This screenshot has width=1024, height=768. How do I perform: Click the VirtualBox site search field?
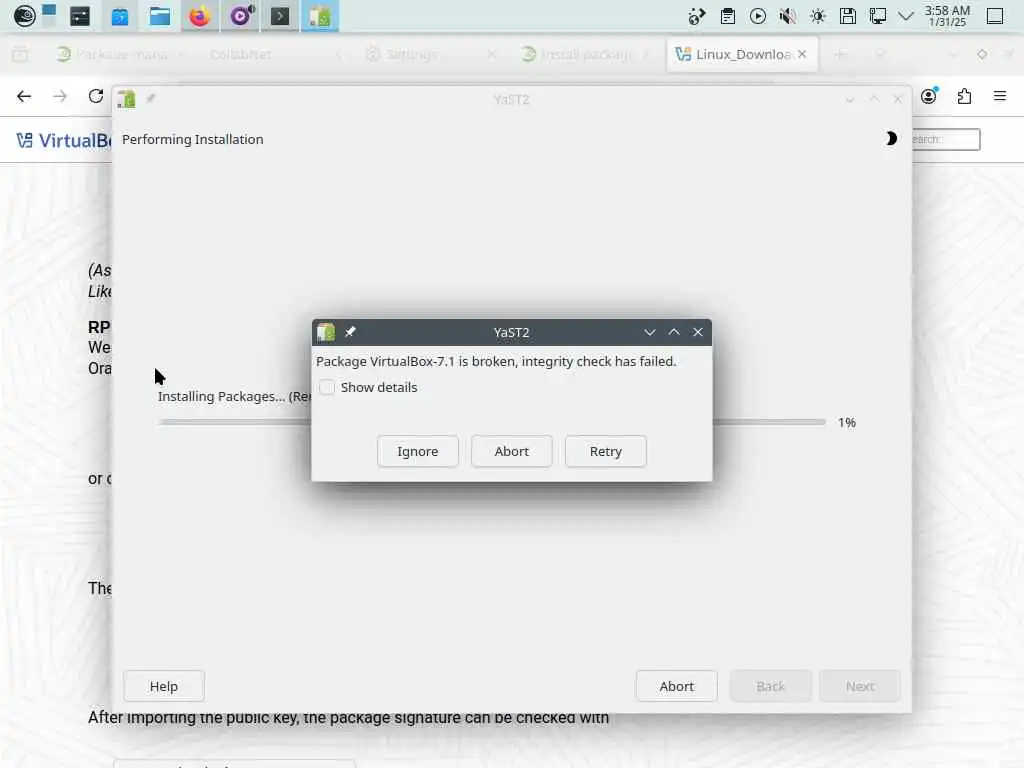pos(946,139)
